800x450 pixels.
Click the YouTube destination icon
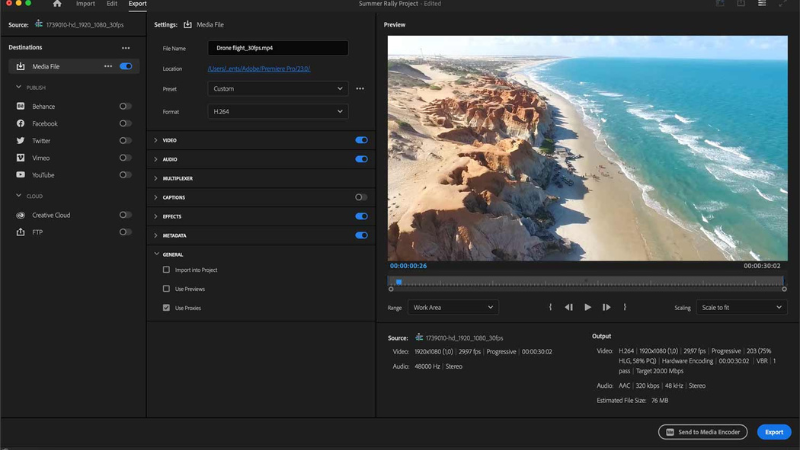[x=21, y=175]
